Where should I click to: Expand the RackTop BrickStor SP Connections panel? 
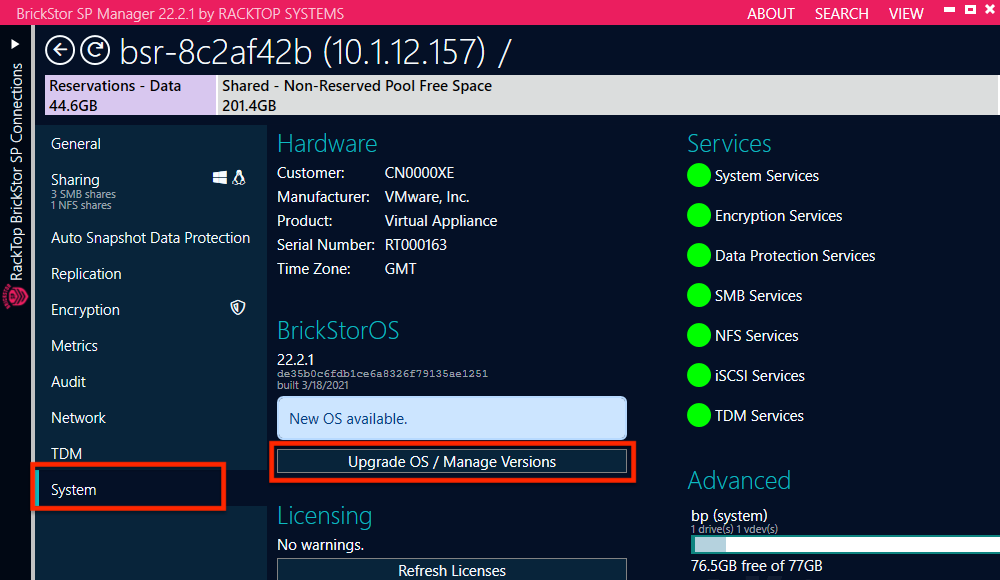coord(15,45)
